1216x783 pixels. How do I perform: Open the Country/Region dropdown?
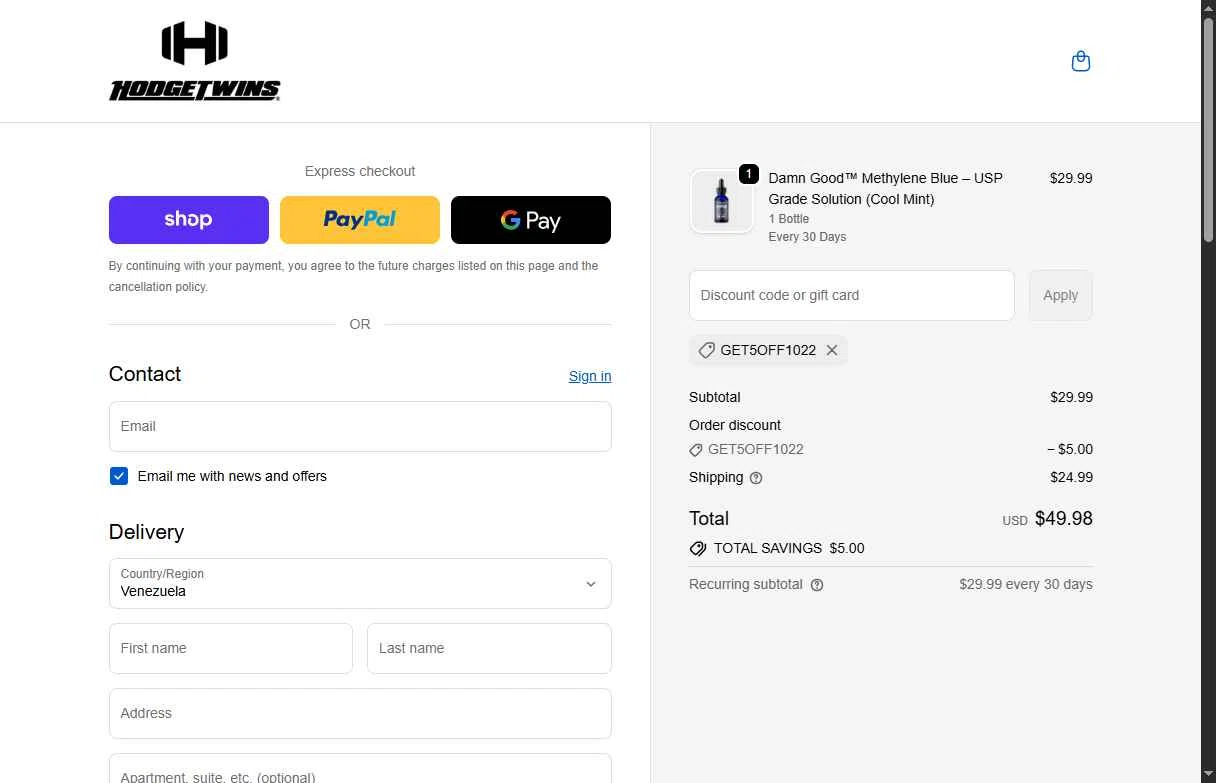pyautogui.click(x=360, y=583)
